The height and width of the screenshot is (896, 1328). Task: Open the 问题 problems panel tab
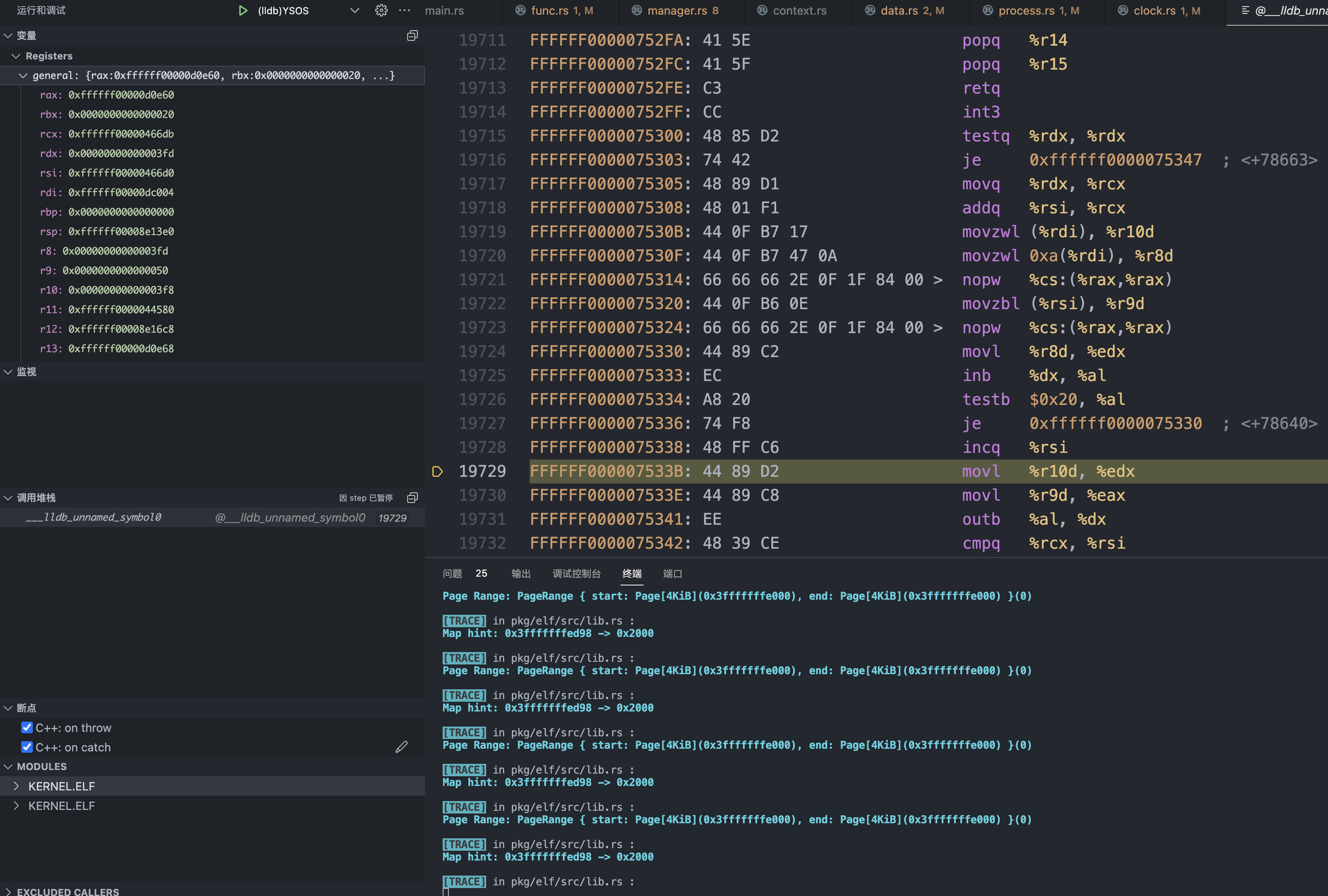(452, 573)
